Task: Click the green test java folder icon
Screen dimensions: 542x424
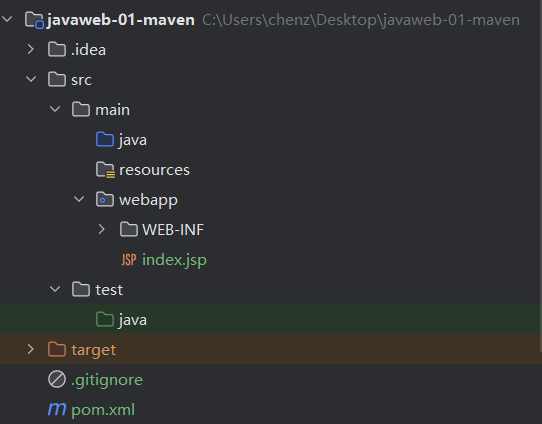Action: tap(105, 319)
